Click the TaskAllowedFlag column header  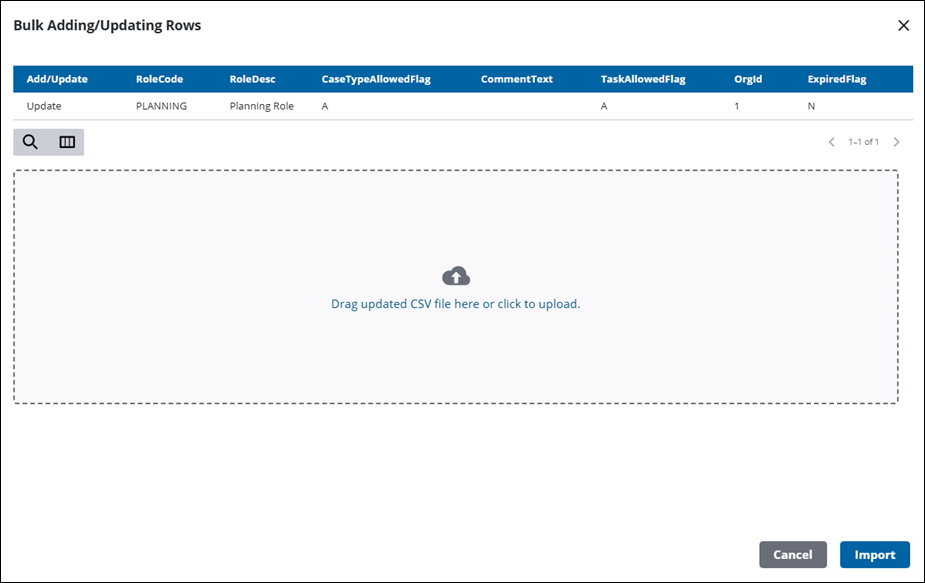pyautogui.click(x=643, y=79)
